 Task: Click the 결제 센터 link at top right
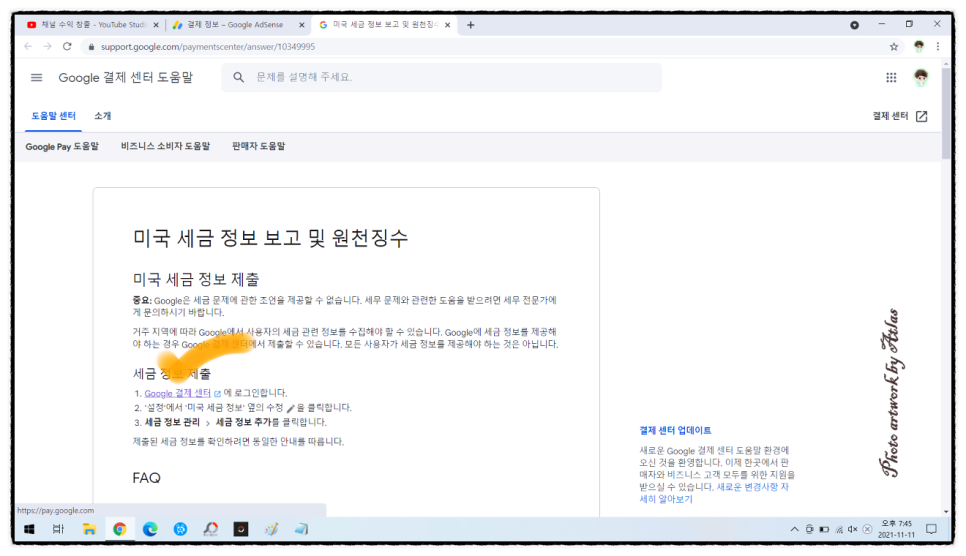[x=890, y=116]
